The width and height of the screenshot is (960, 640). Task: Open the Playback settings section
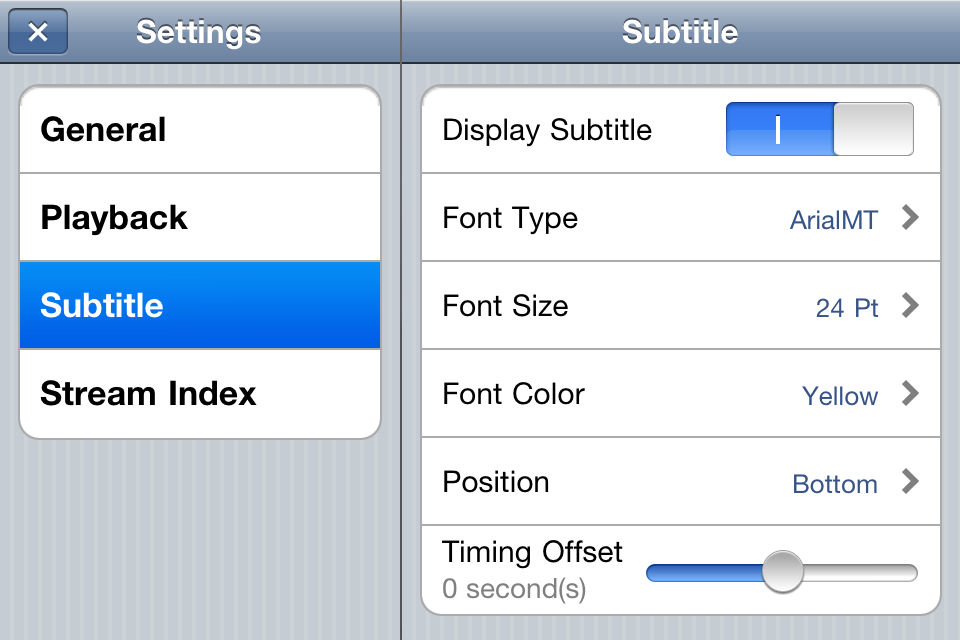(x=200, y=218)
